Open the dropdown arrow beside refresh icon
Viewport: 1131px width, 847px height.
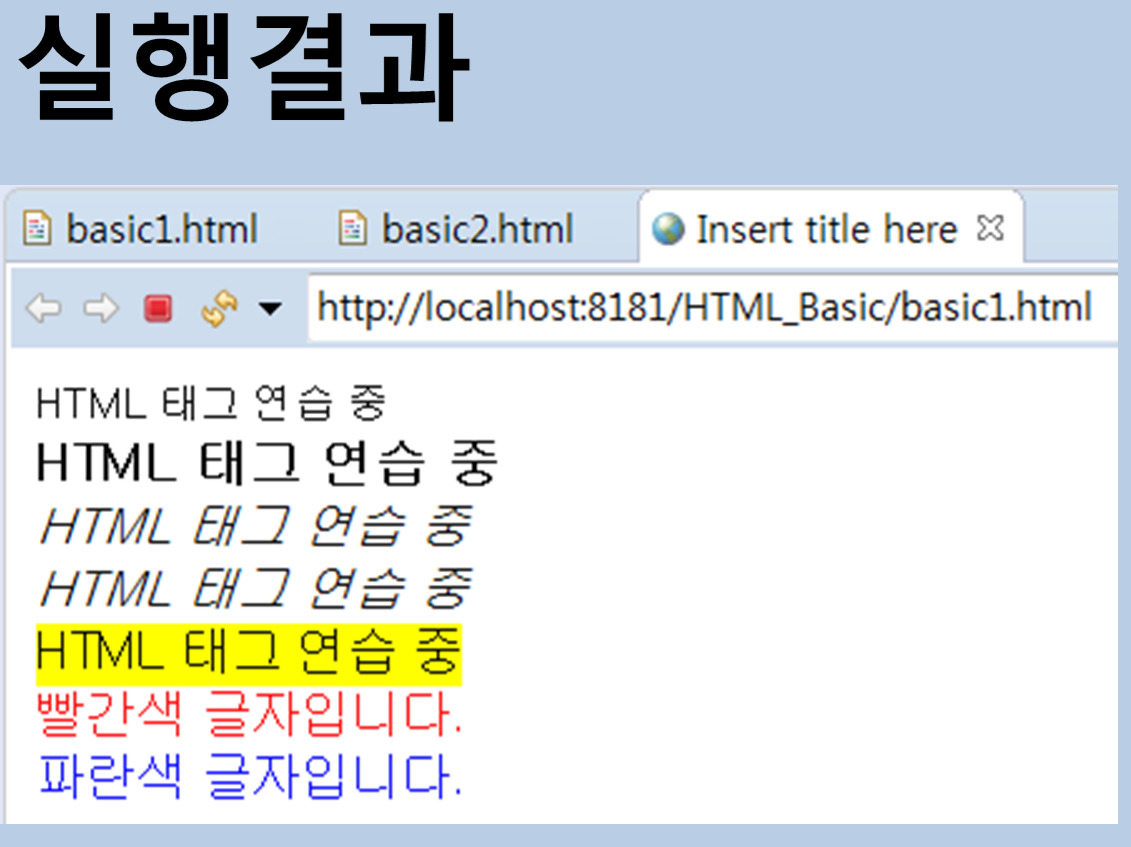pyautogui.click(x=270, y=310)
